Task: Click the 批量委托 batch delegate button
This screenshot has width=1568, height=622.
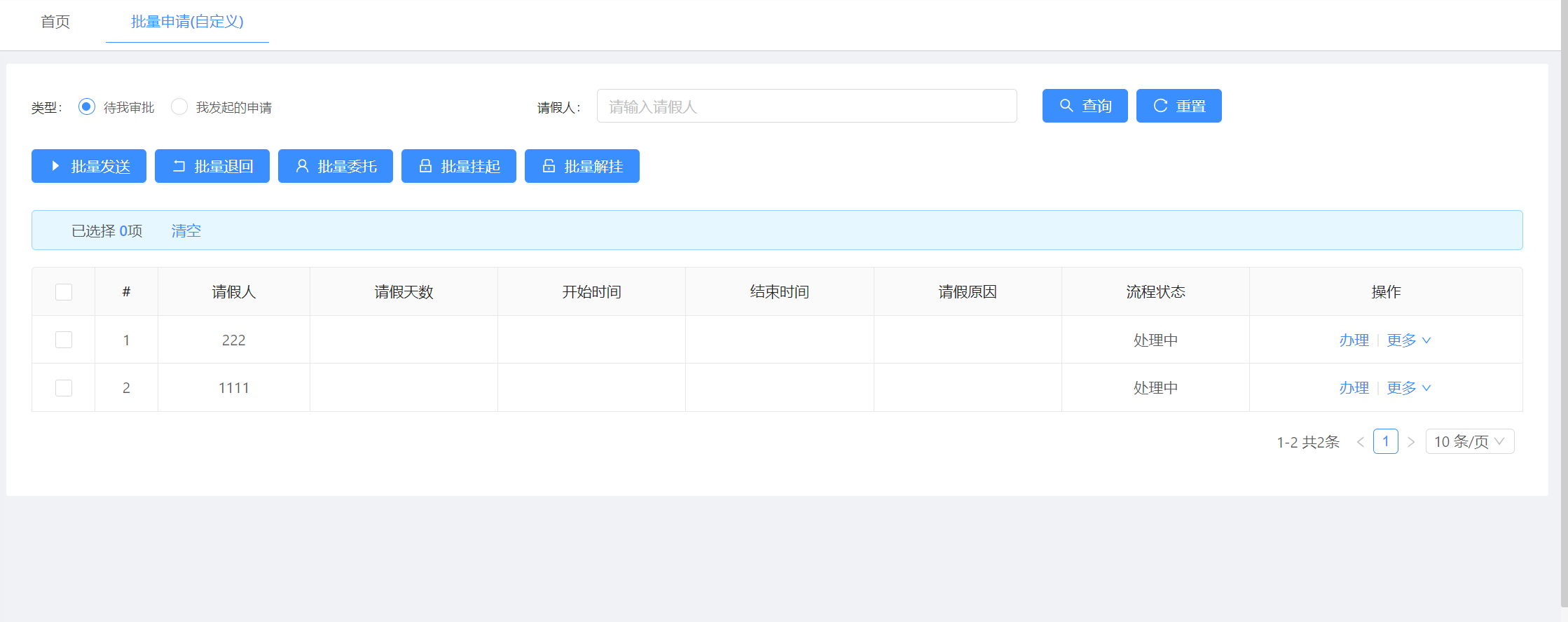Action: tap(336, 166)
